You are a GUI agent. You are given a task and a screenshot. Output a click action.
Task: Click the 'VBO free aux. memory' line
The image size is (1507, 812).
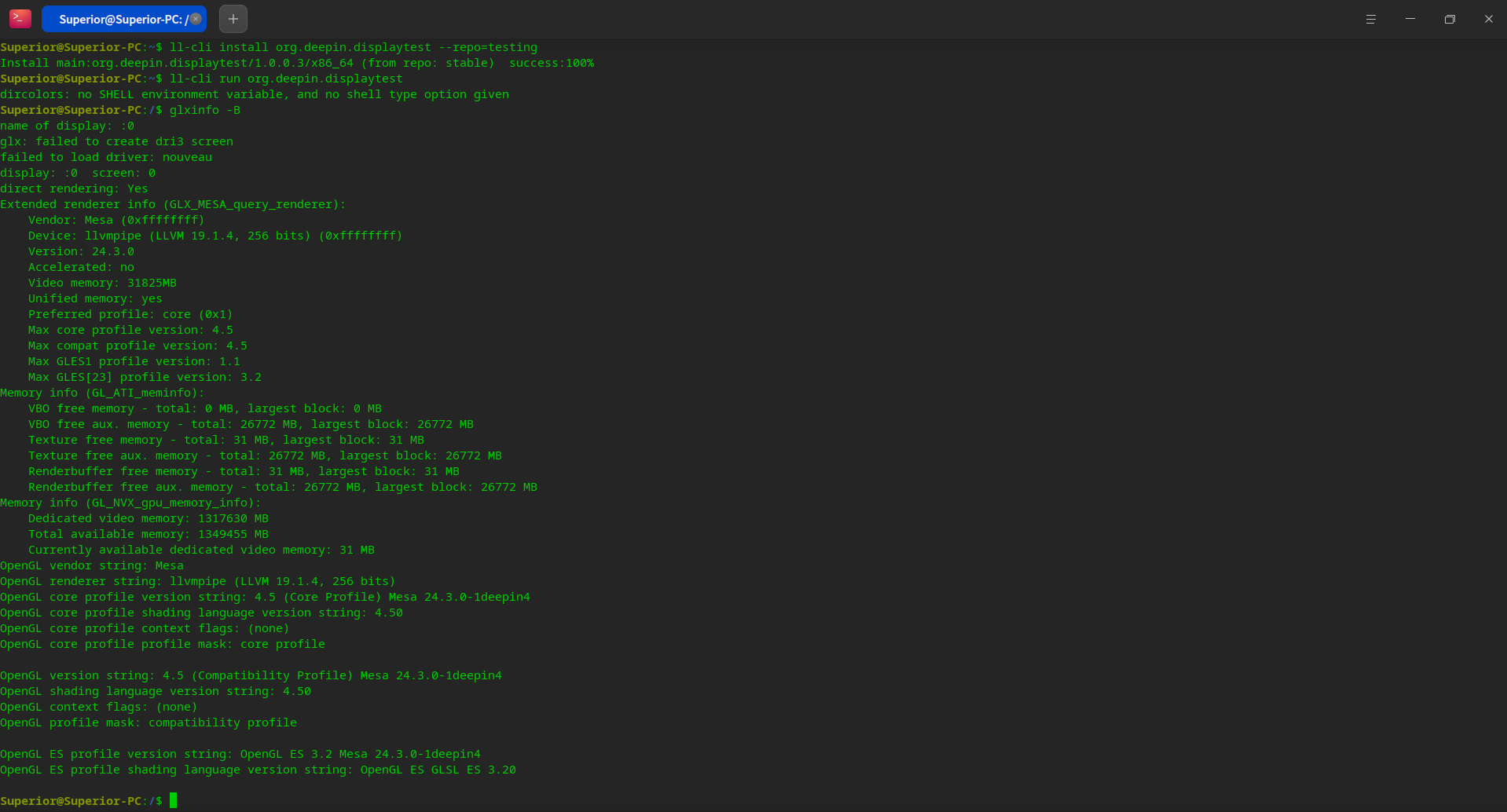pyautogui.click(x=251, y=424)
